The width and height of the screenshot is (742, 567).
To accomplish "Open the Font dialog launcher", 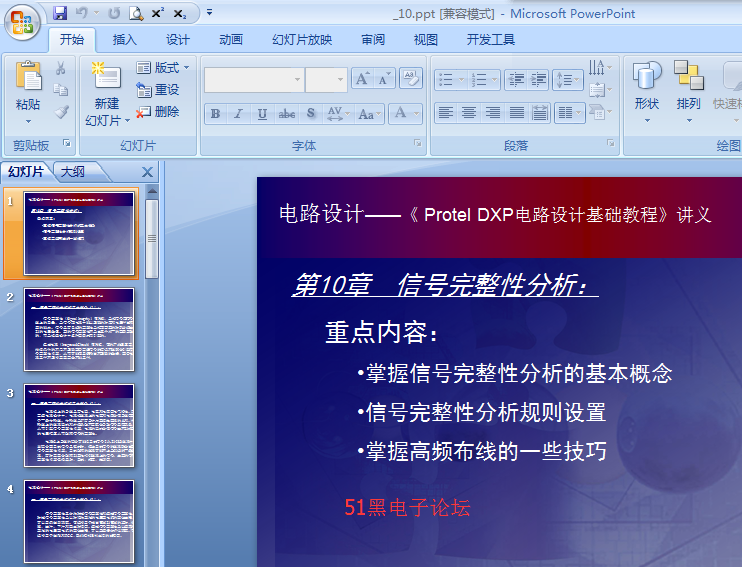I will click(x=417, y=143).
